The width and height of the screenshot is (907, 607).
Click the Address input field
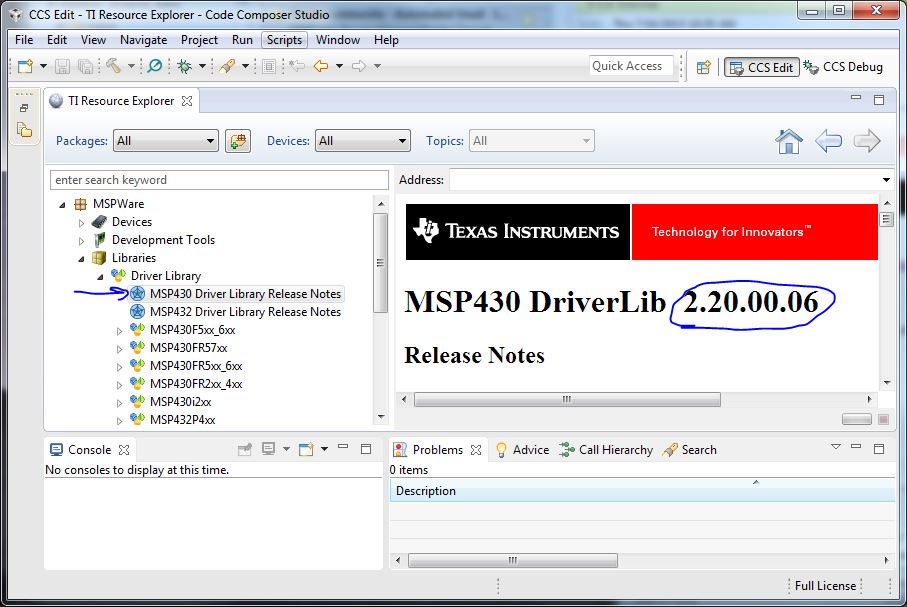[x=665, y=180]
